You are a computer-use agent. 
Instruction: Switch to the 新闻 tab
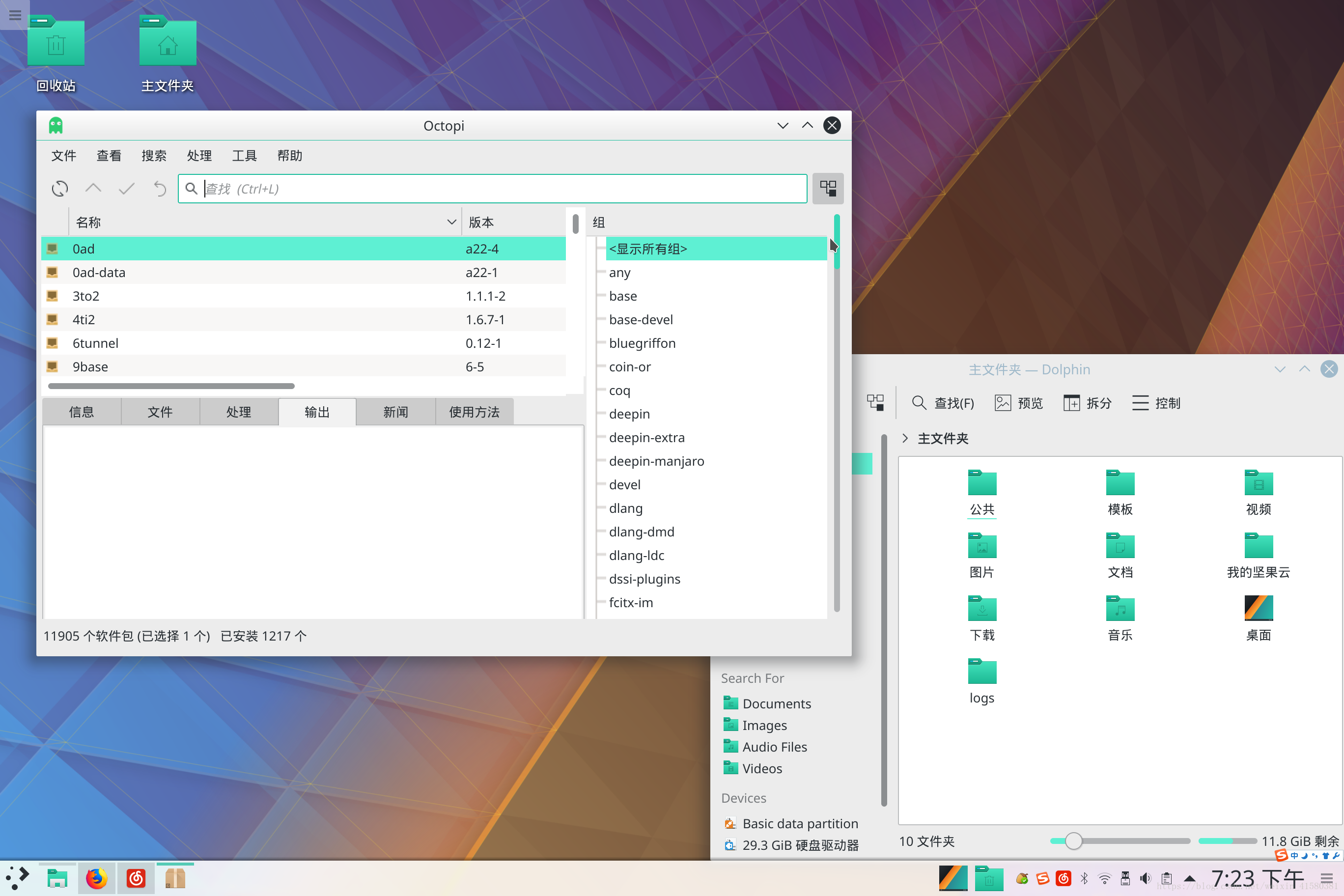pyautogui.click(x=395, y=412)
